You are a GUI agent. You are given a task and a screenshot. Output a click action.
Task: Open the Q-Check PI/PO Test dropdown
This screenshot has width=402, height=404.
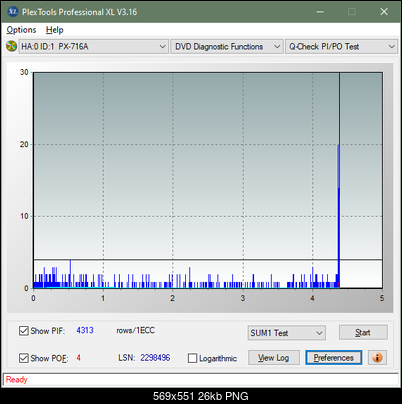point(341,47)
